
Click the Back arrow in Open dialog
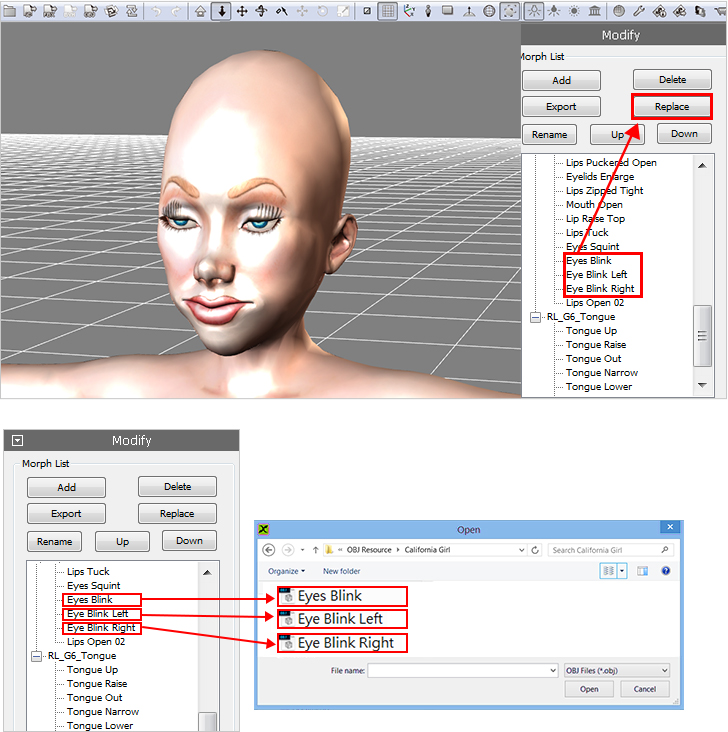(x=269, y=550)
